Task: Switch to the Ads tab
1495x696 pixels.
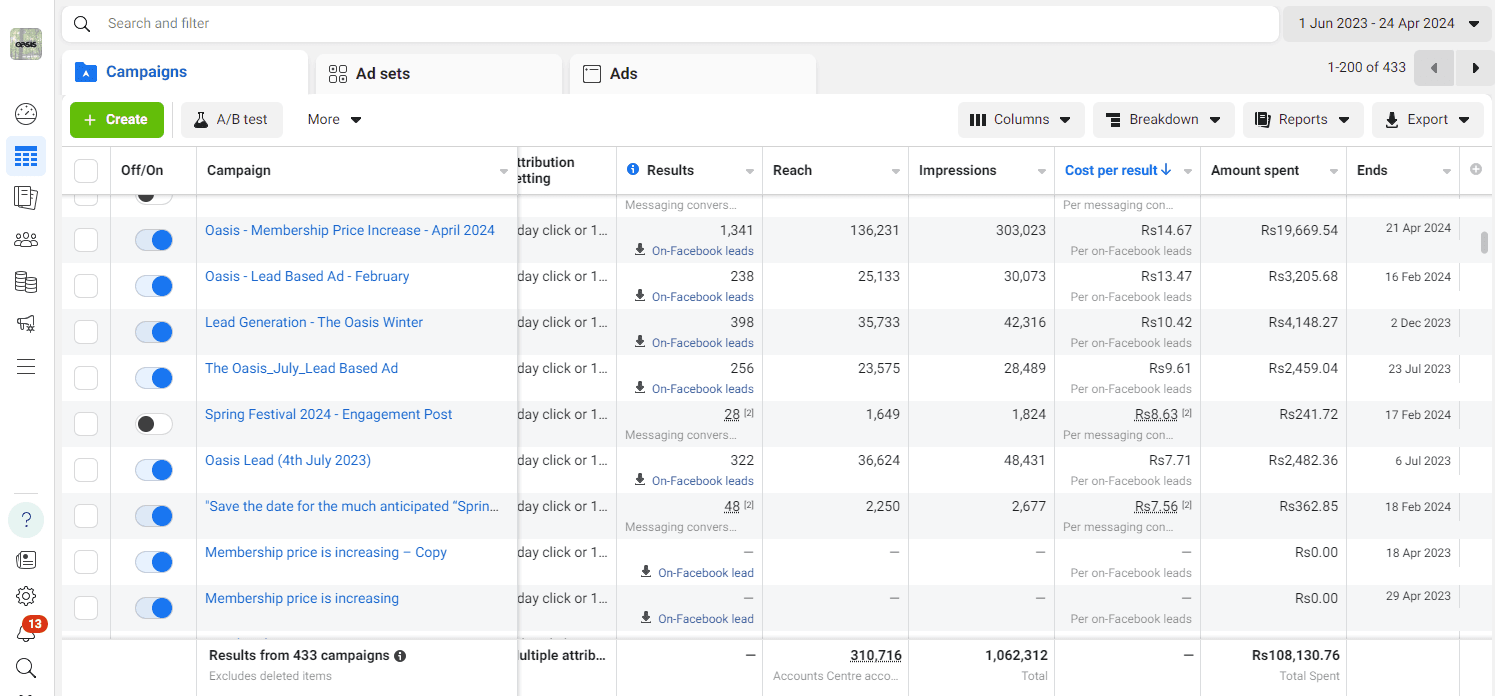Action: click(693, 74)
